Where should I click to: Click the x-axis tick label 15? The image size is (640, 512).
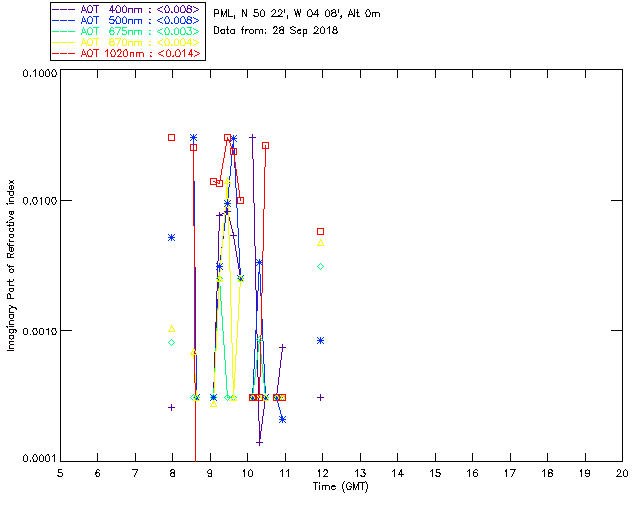[x=435, y=472]
